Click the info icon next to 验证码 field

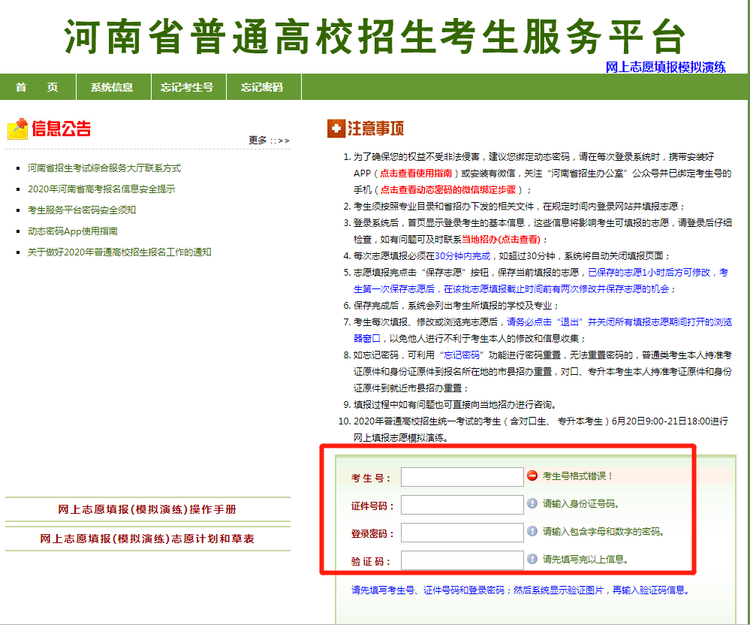click(x=533, y=560)
